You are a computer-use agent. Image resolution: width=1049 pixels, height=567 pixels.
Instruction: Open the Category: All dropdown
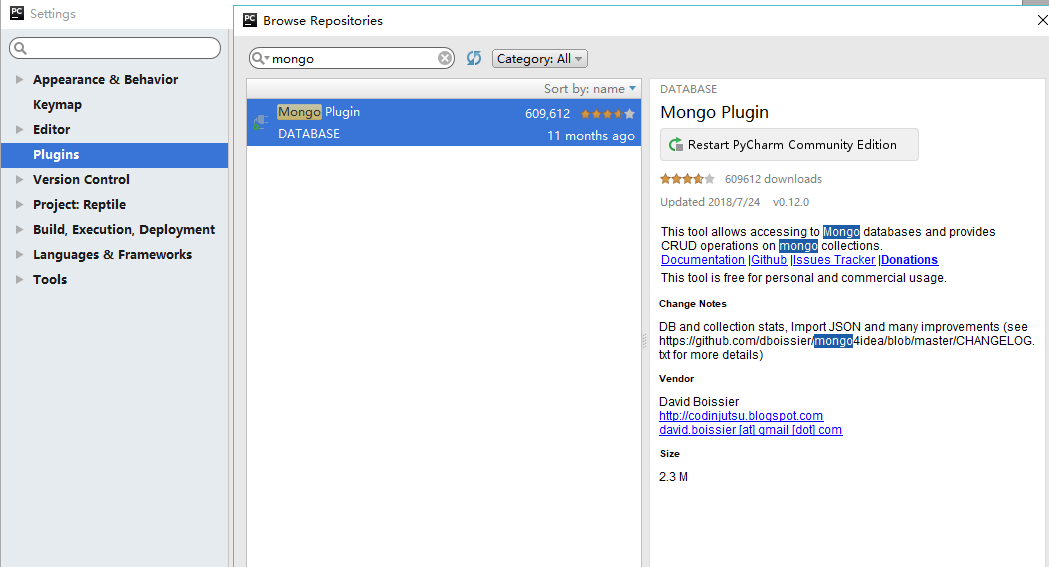click(x=540, y=58)
